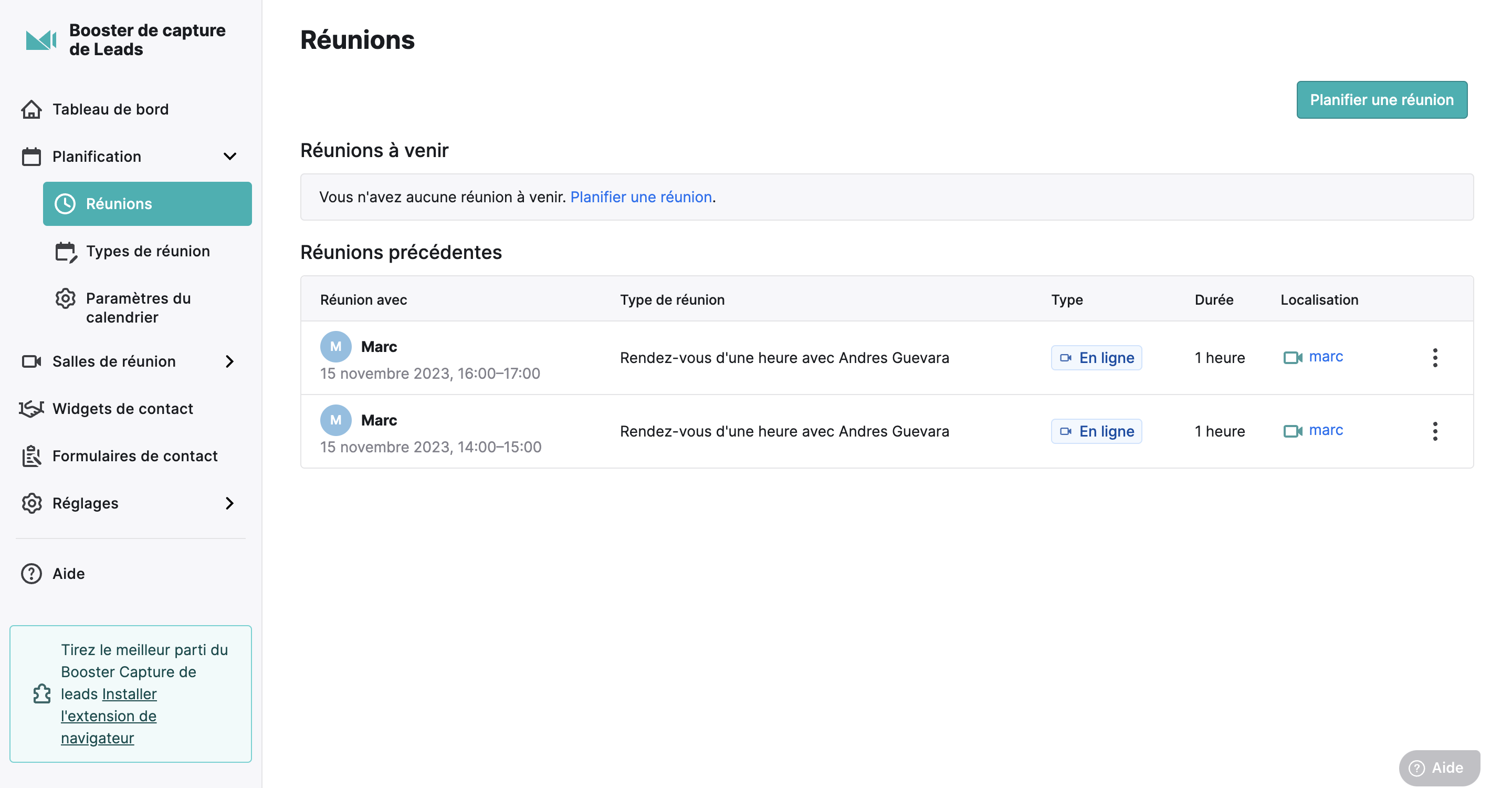Open three-dot menu for the 16:00–17:00 meeting

pyautogui.click(x=1435, y=358)
